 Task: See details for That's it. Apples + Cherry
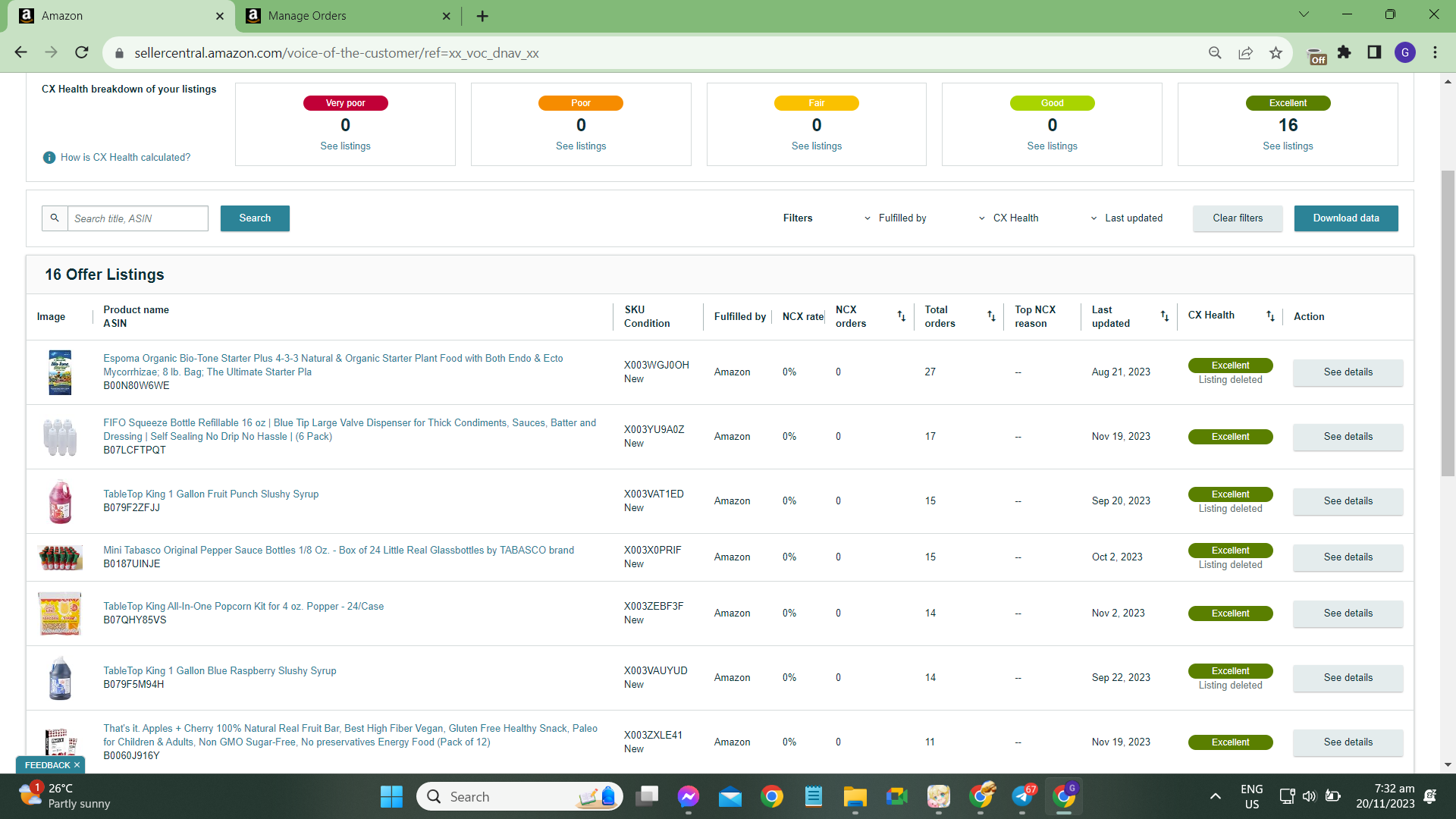point(1348,742)
